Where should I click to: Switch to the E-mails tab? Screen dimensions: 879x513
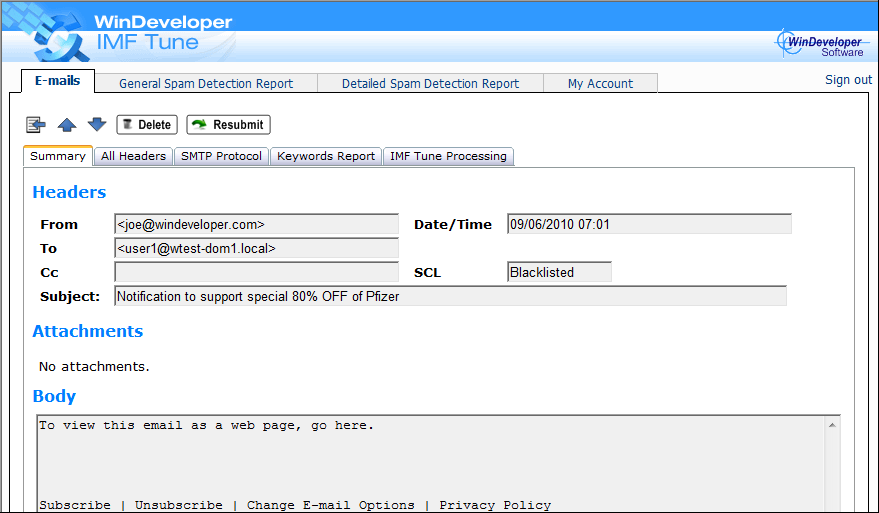click(x=58, y=81)
